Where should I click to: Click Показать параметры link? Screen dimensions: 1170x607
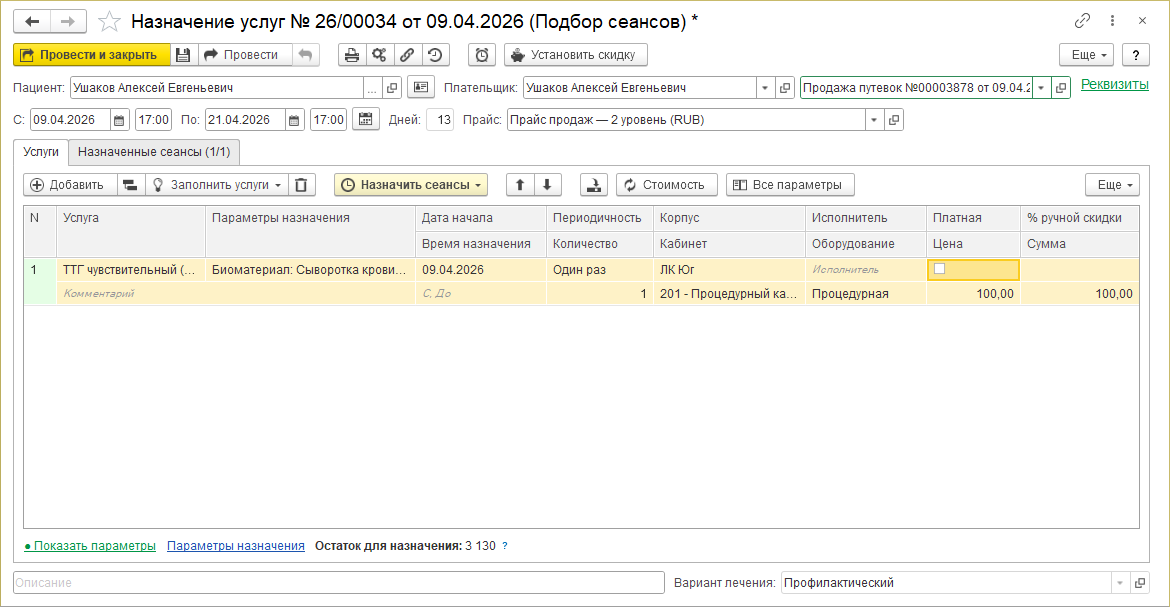coord(90,546)
